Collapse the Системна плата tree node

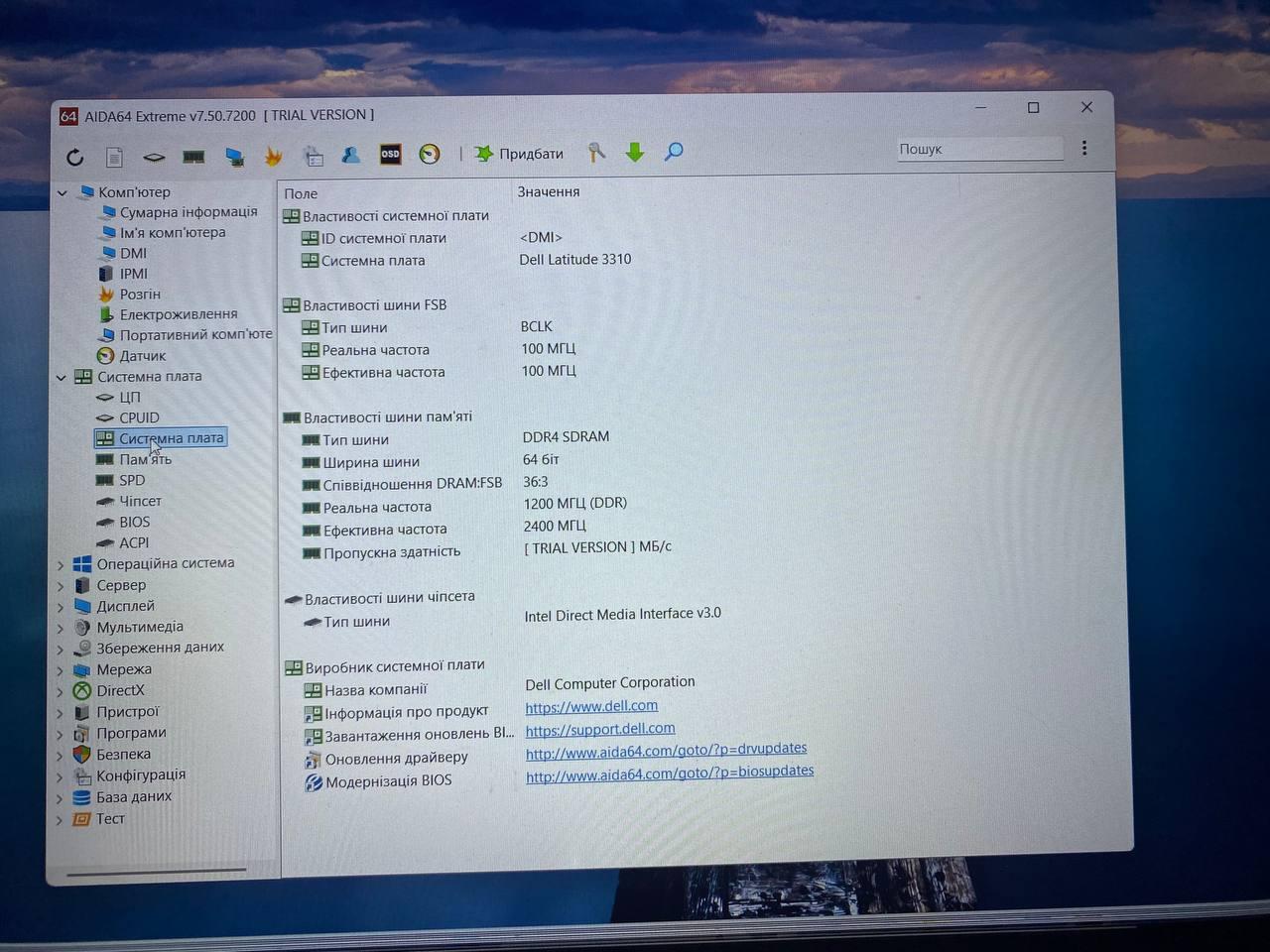(x=62, y=377)
